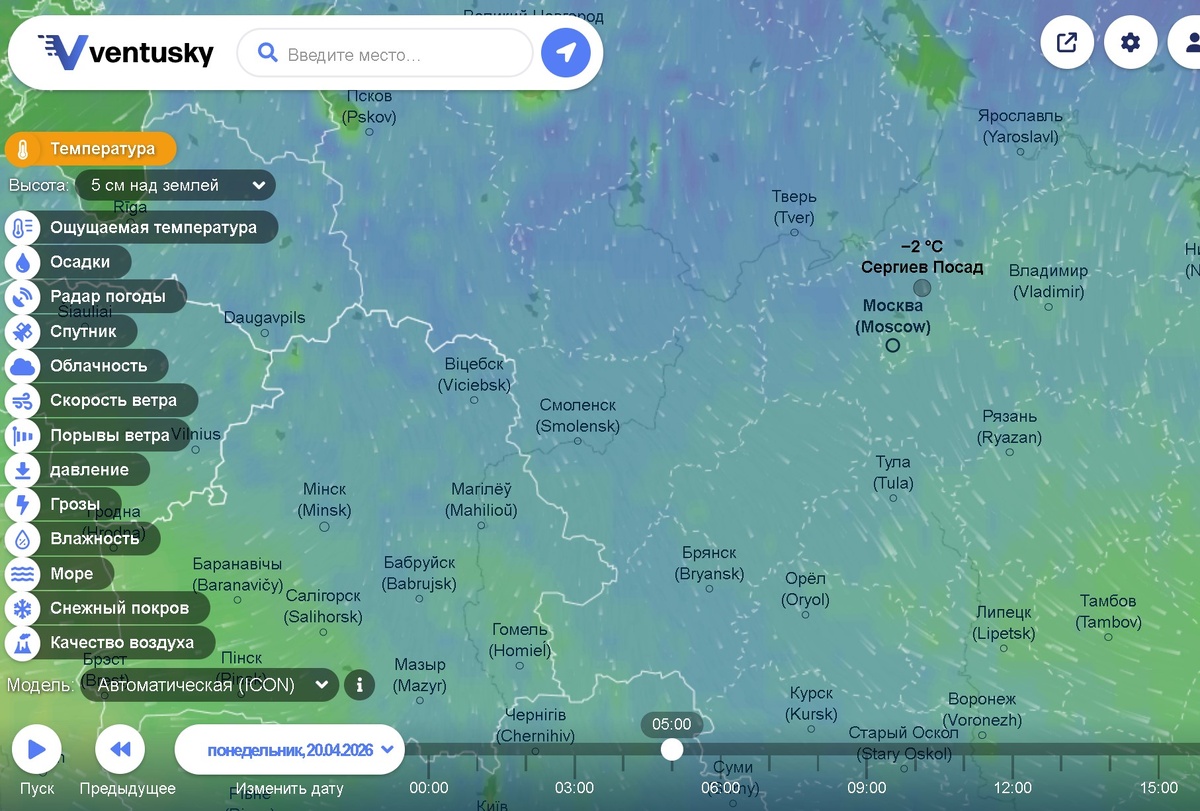The height and width of the screenshot is (811, 1200).
Task: Click the Курск (Kursk) city label
Action: pos(811,704)
